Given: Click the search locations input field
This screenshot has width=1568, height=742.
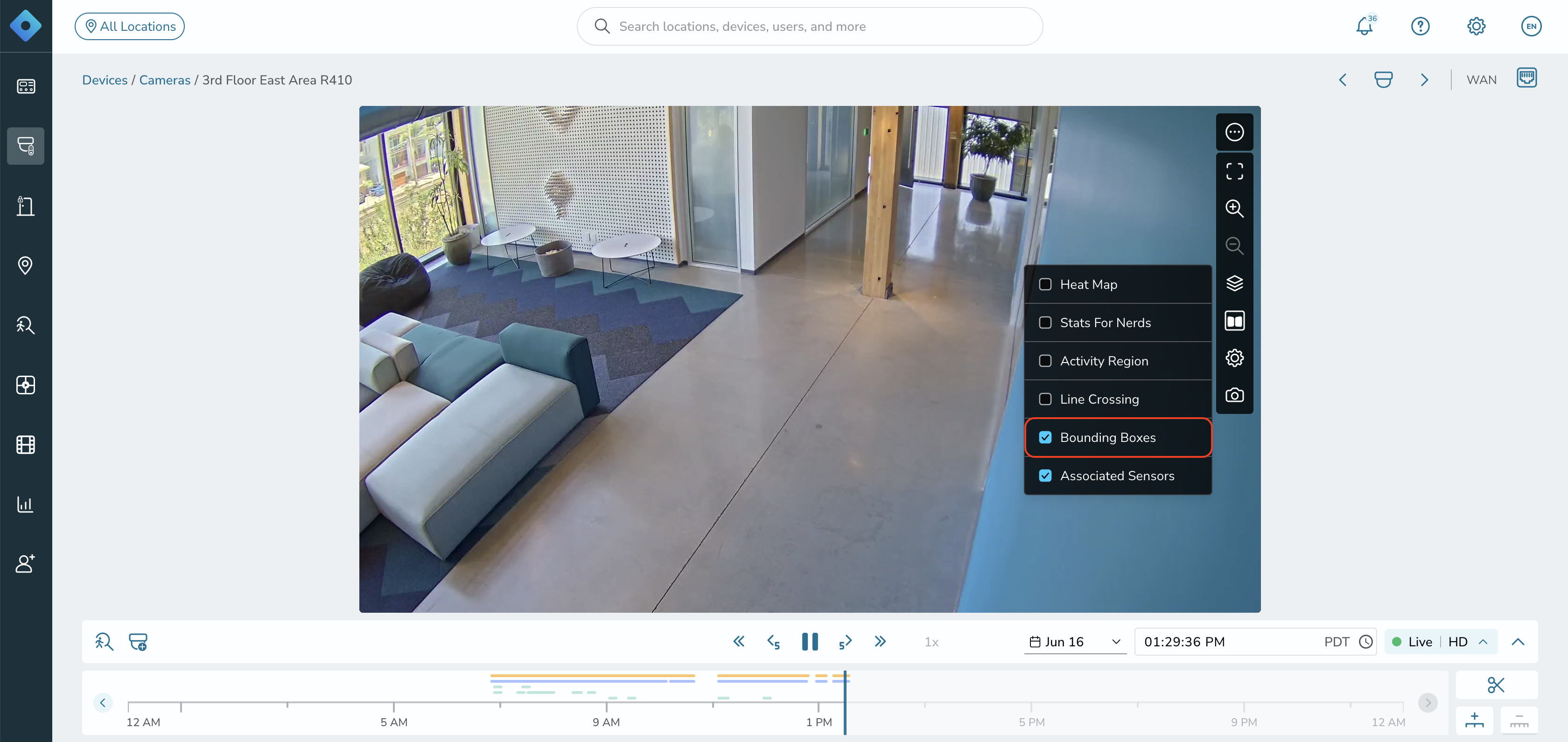Looking at the screenshot, I should (x=810, y=26).
